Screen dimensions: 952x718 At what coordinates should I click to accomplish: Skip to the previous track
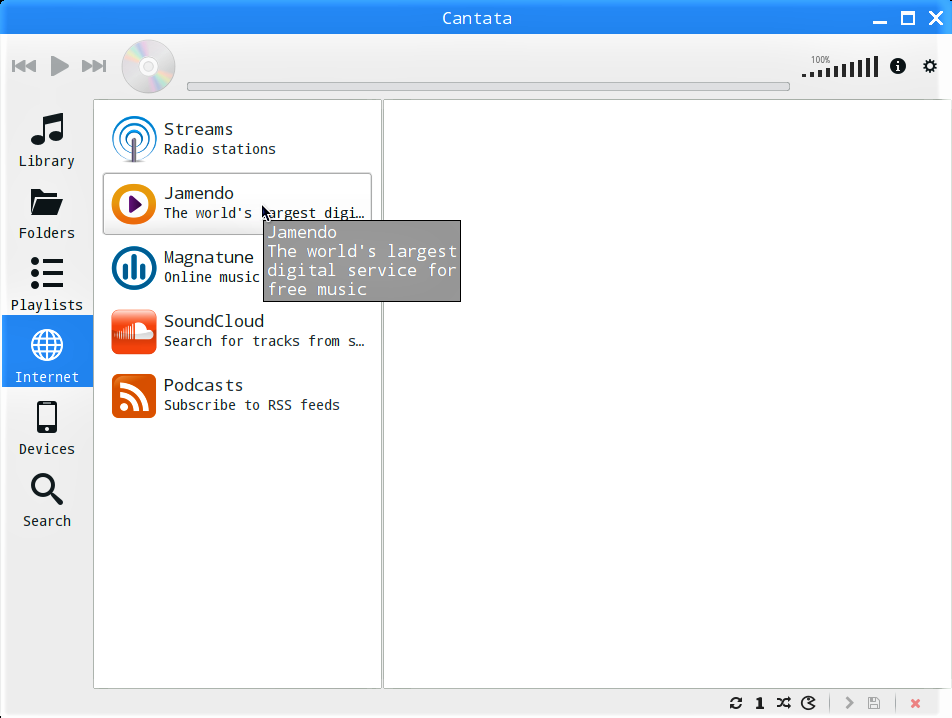[x=24, y=66]
